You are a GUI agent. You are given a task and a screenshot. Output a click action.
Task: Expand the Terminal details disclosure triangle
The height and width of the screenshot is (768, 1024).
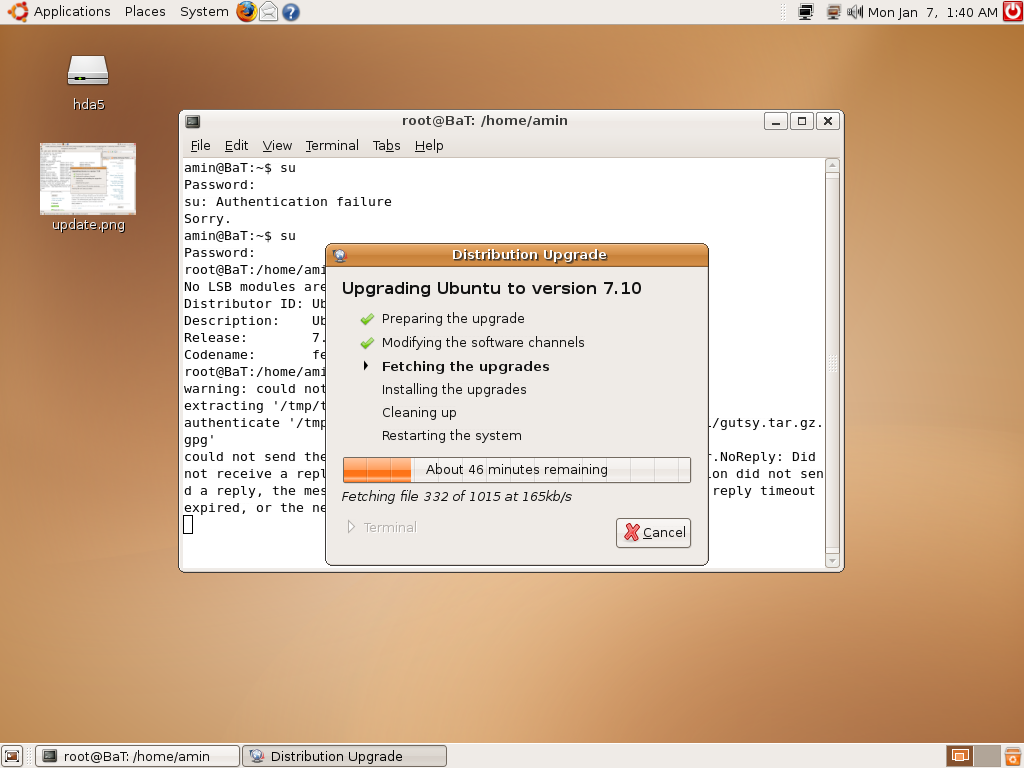351,527
